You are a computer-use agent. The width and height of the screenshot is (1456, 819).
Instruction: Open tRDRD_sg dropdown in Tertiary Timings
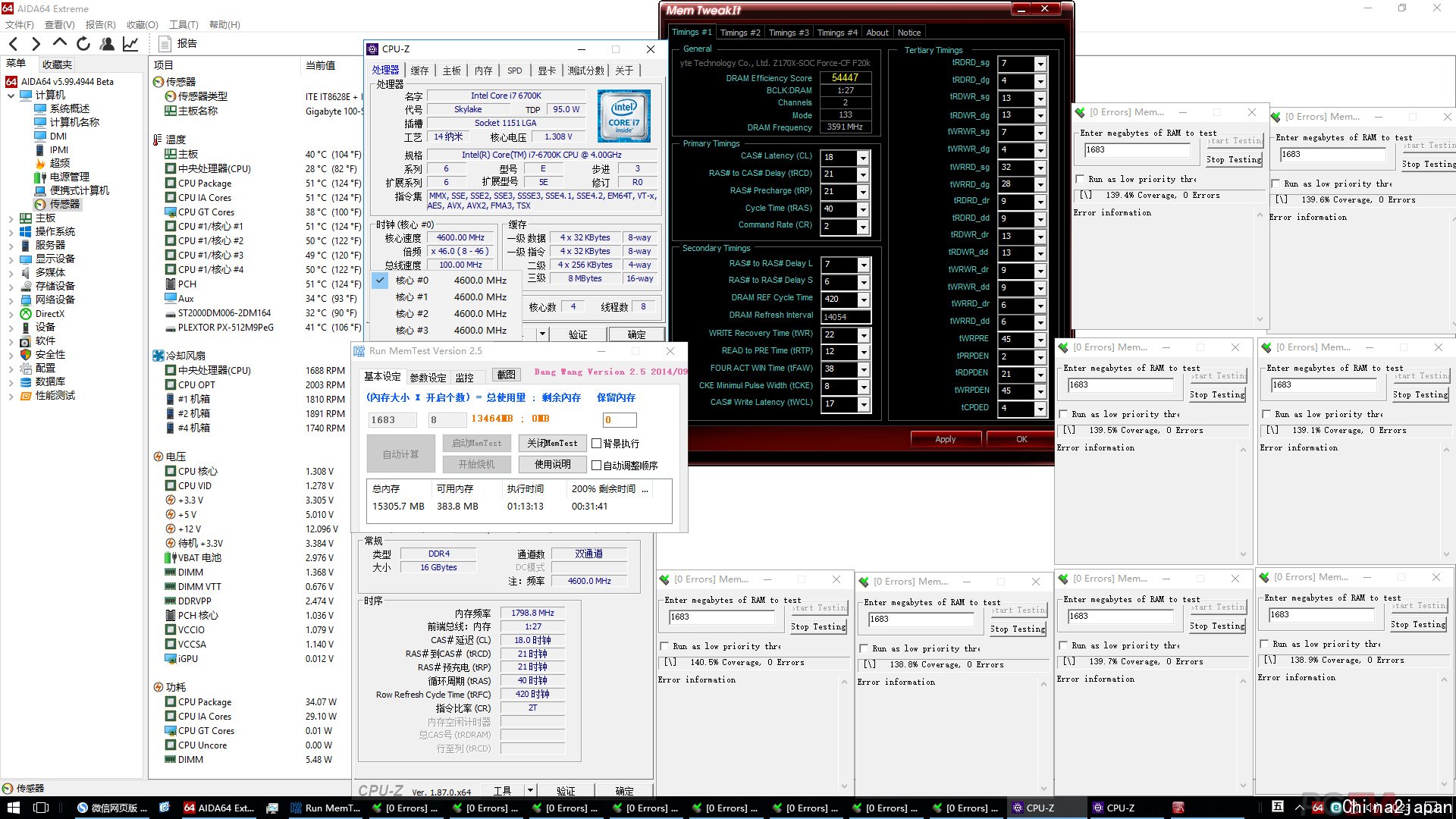(x=1040, y=64)
